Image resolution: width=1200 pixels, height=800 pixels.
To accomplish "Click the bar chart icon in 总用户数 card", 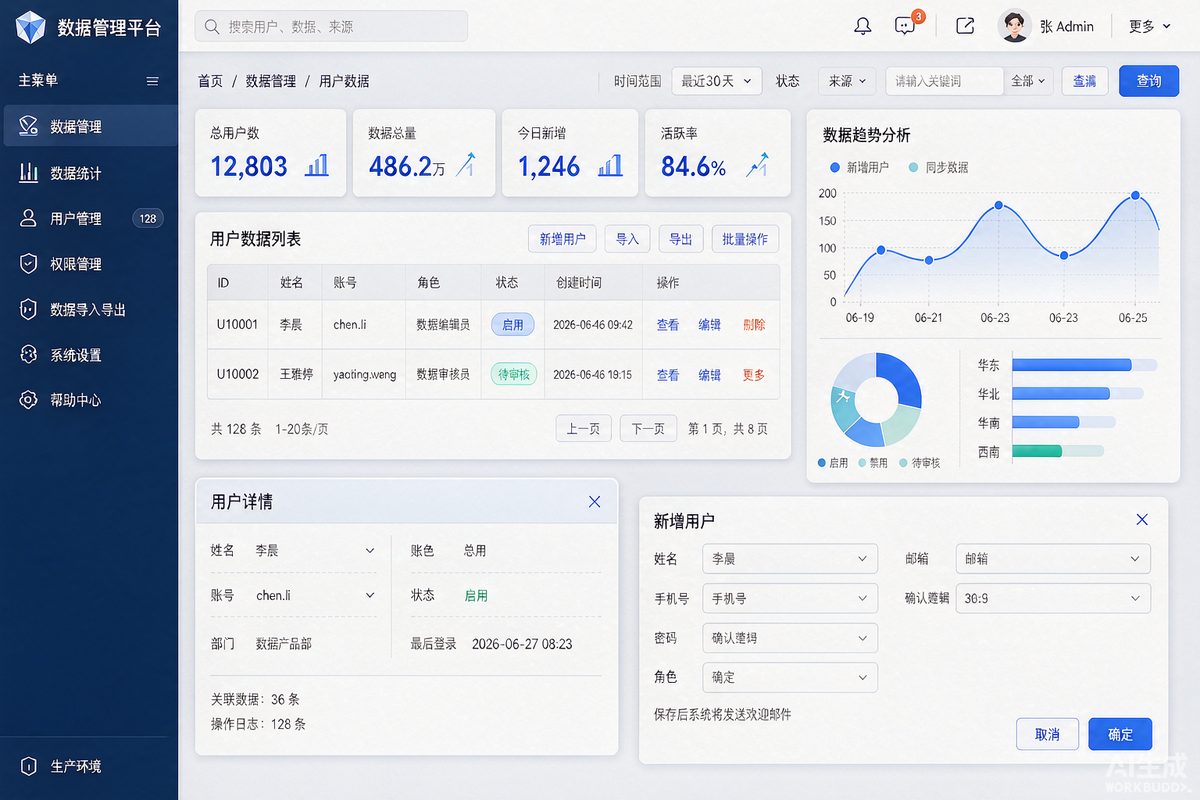I will 317,165.
